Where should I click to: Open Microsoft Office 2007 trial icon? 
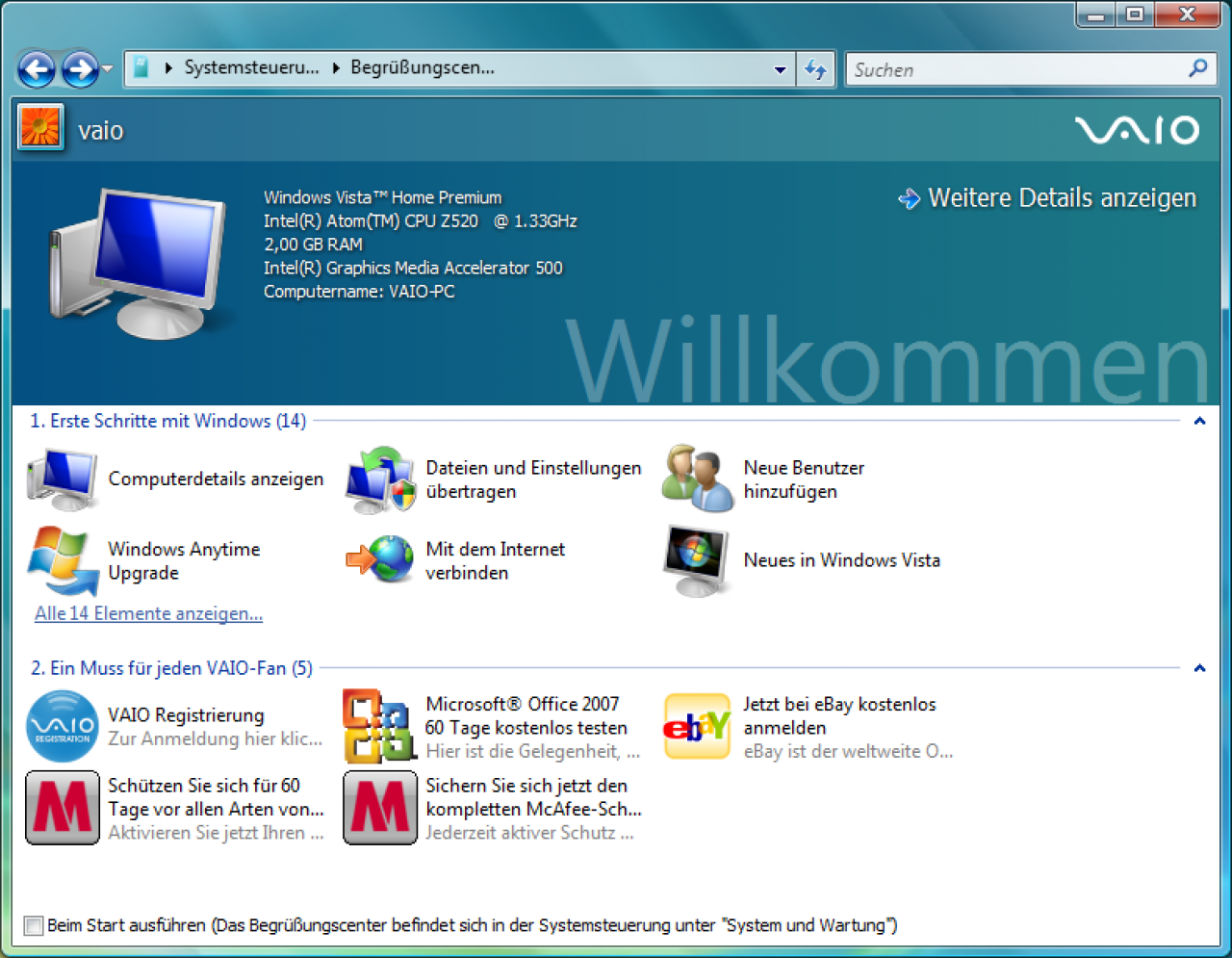click(380, 726)
